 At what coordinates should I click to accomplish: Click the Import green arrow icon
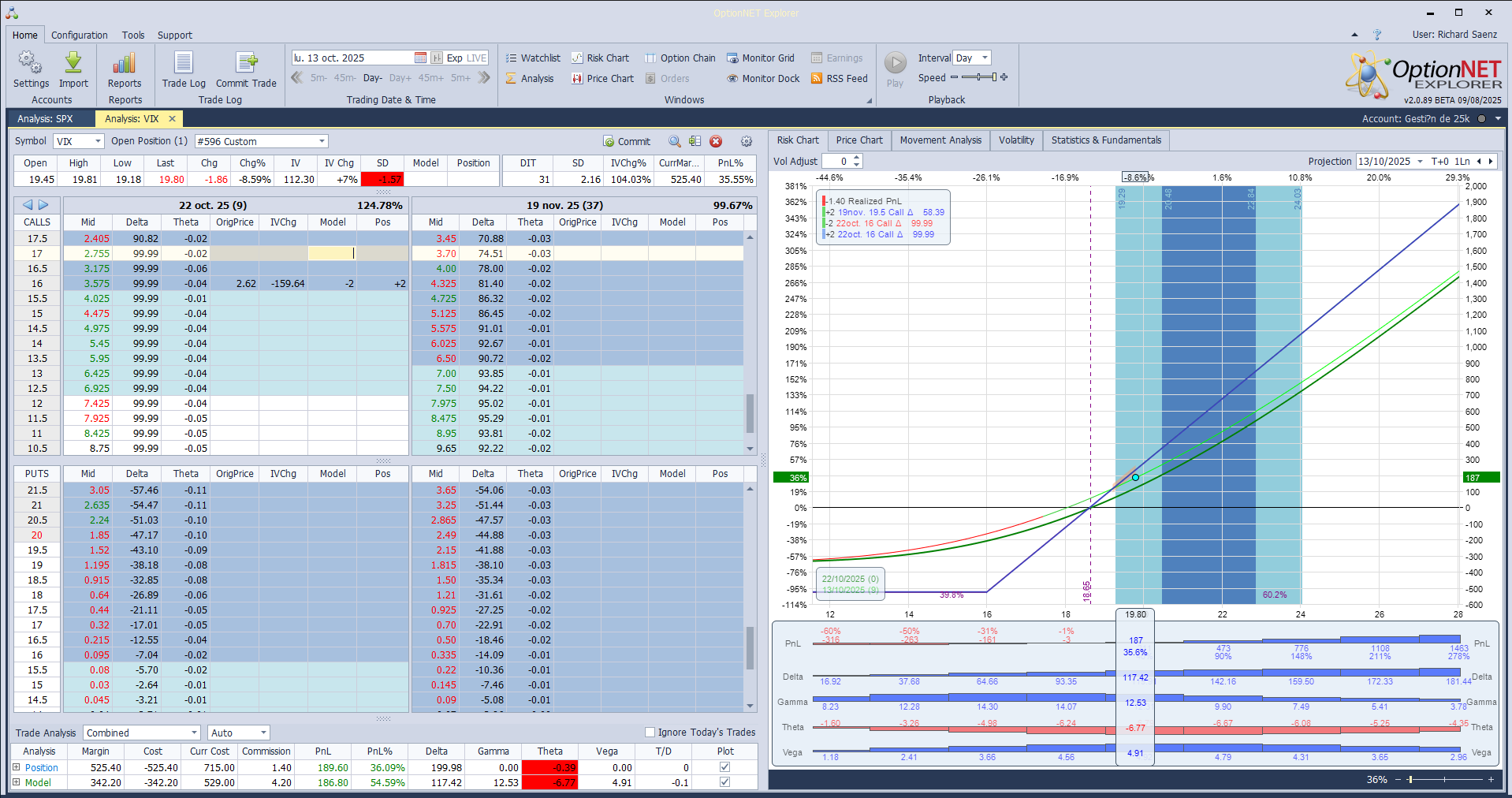click(73, 63)
